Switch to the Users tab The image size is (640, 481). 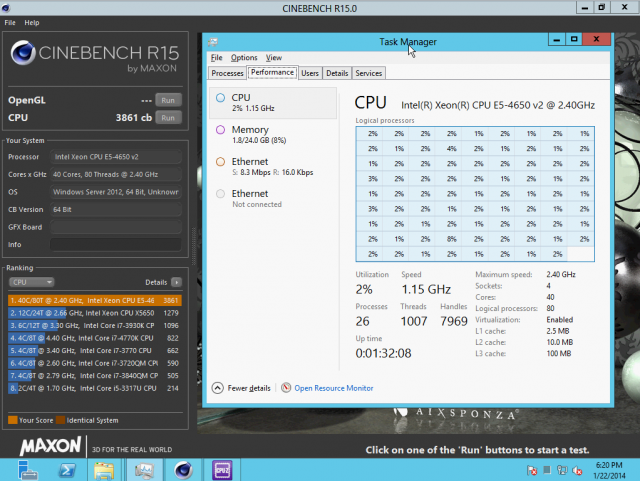(310, 73)
